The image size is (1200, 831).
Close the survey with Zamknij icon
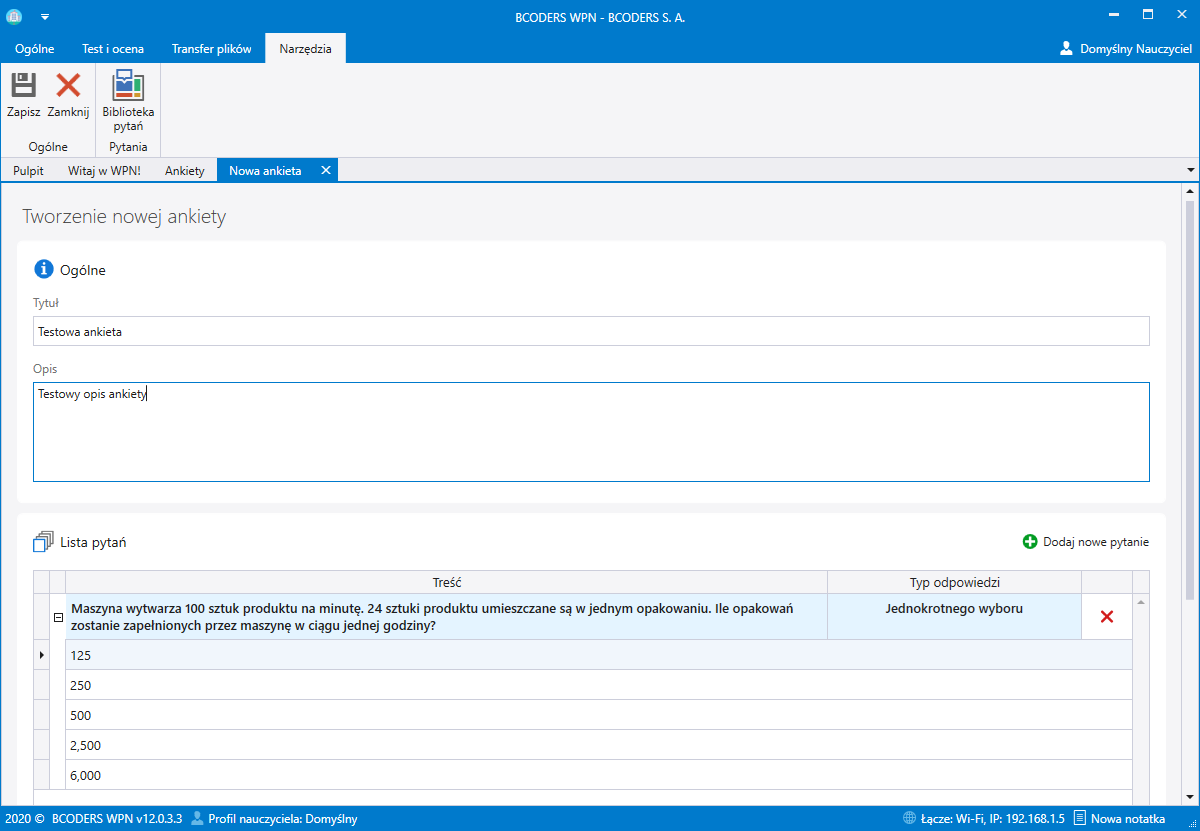(x=68, y=85)
